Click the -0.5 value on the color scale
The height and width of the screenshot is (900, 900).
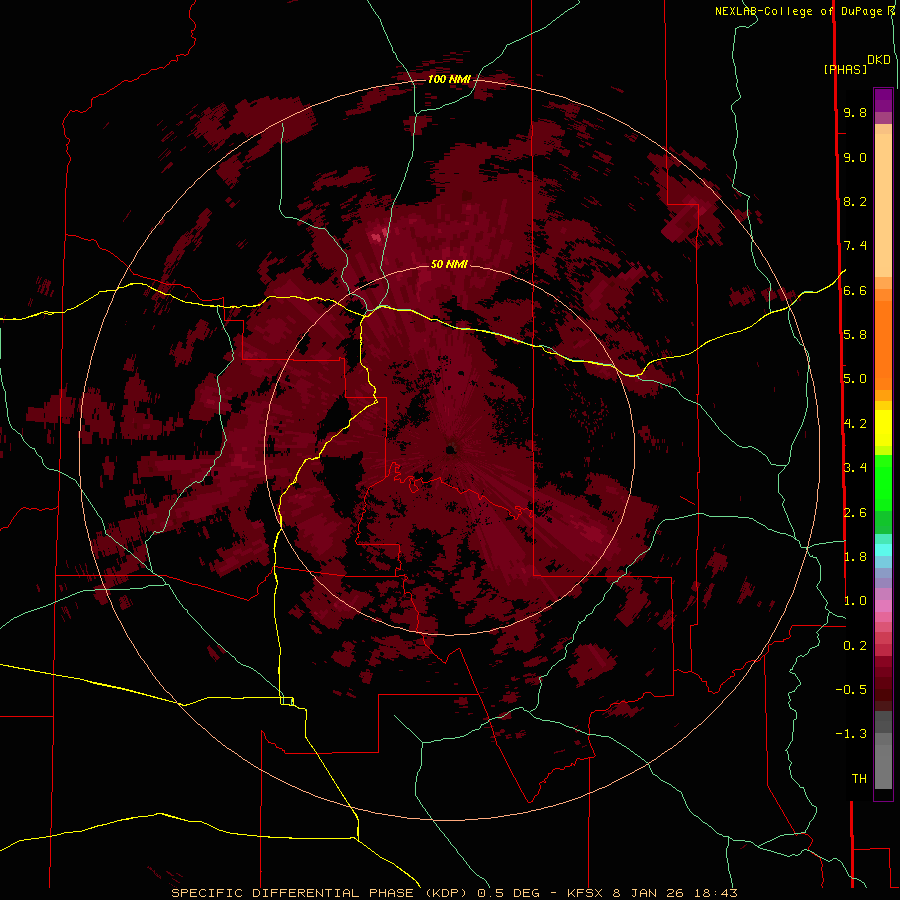pos(851,690)
